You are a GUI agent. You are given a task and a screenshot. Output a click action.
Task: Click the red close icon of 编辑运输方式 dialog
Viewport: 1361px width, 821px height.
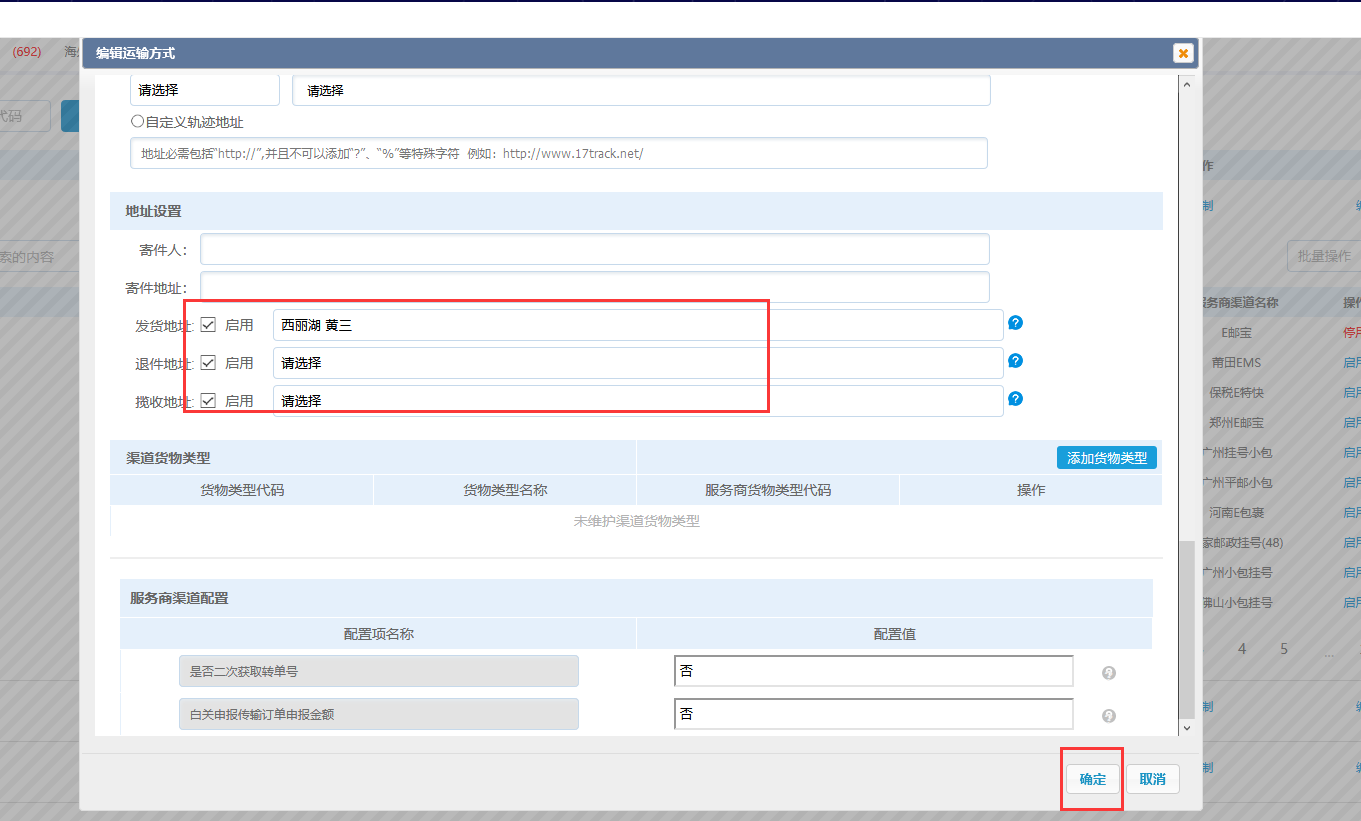(x=1183, y=53)
